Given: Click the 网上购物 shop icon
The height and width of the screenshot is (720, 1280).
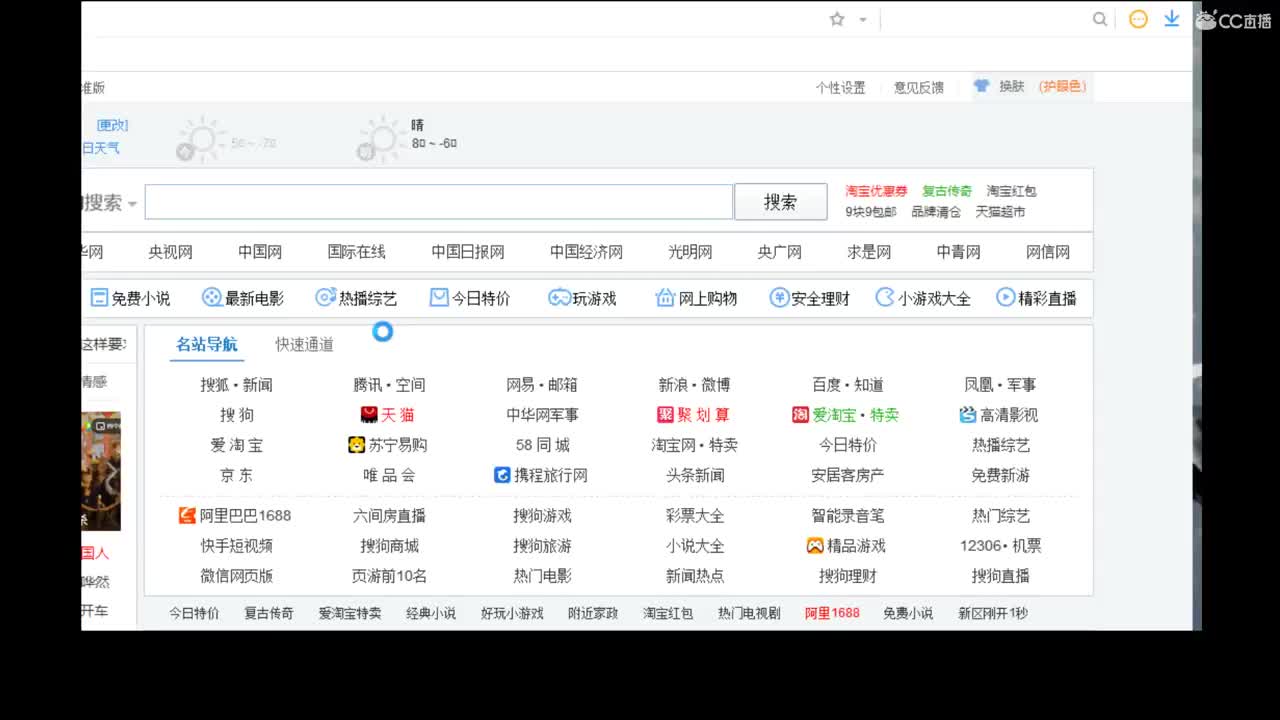Looking at the screenshot, I should (665, 298).
